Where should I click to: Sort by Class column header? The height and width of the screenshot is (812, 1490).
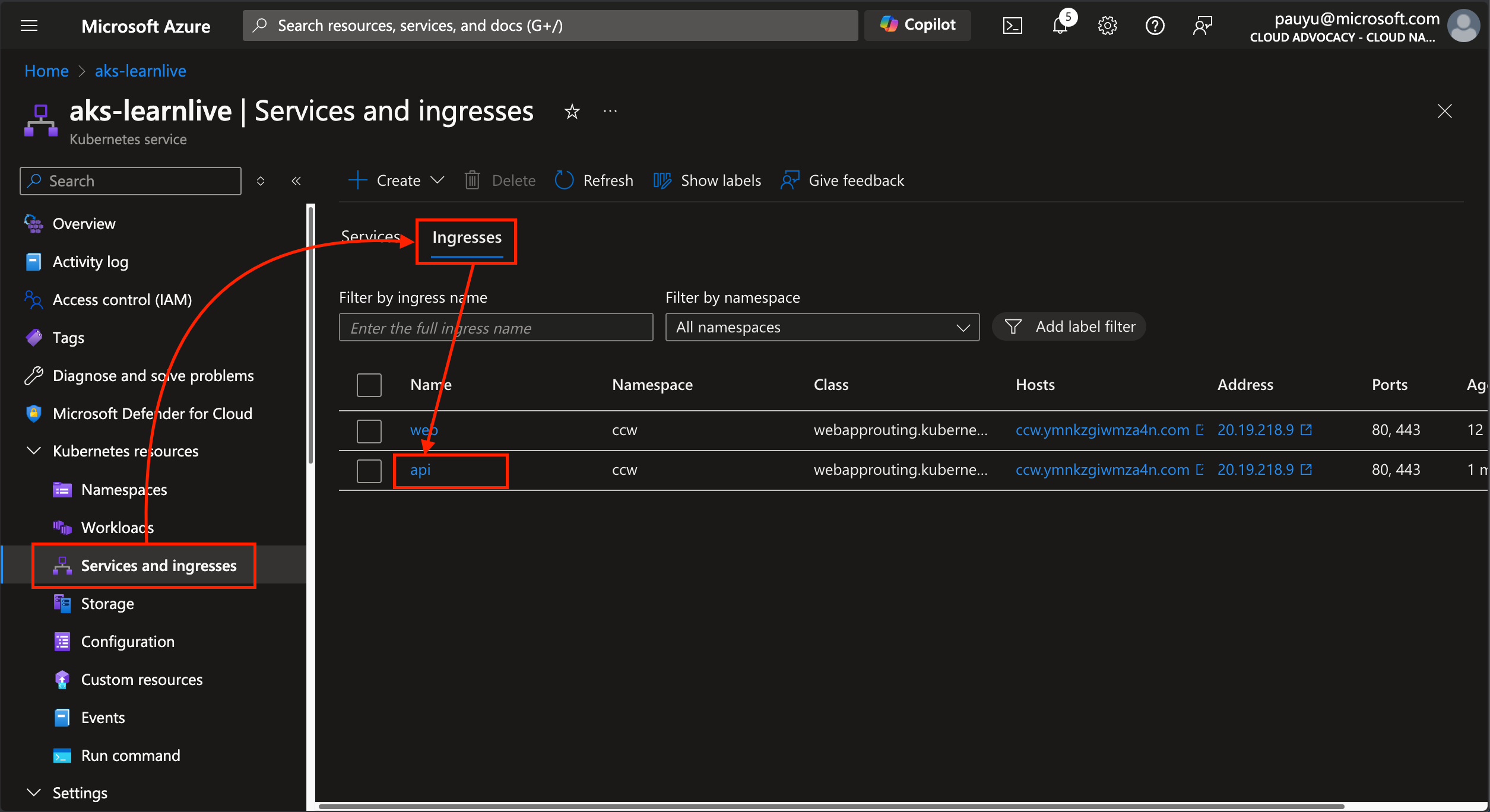tap(831, 385)
